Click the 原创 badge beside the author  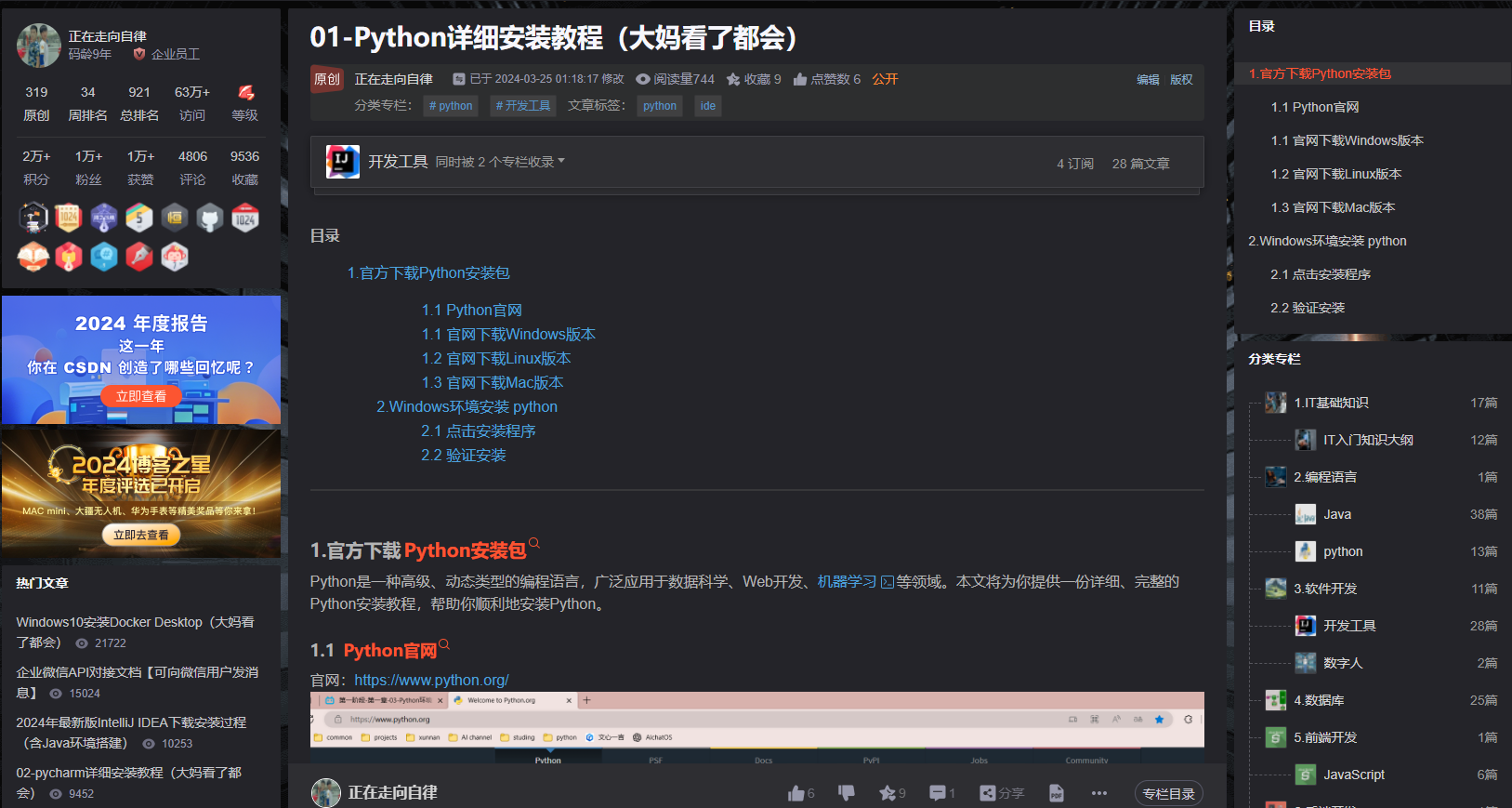coord(327,79)
